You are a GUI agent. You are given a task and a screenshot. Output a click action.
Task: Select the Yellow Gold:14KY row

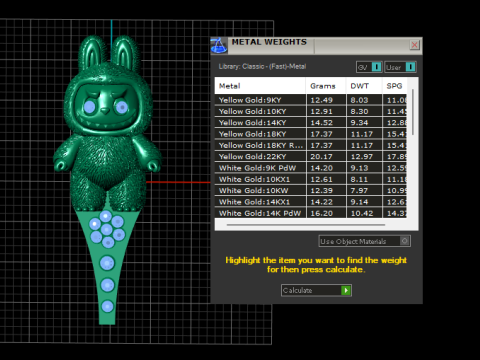tap(311, 123)
